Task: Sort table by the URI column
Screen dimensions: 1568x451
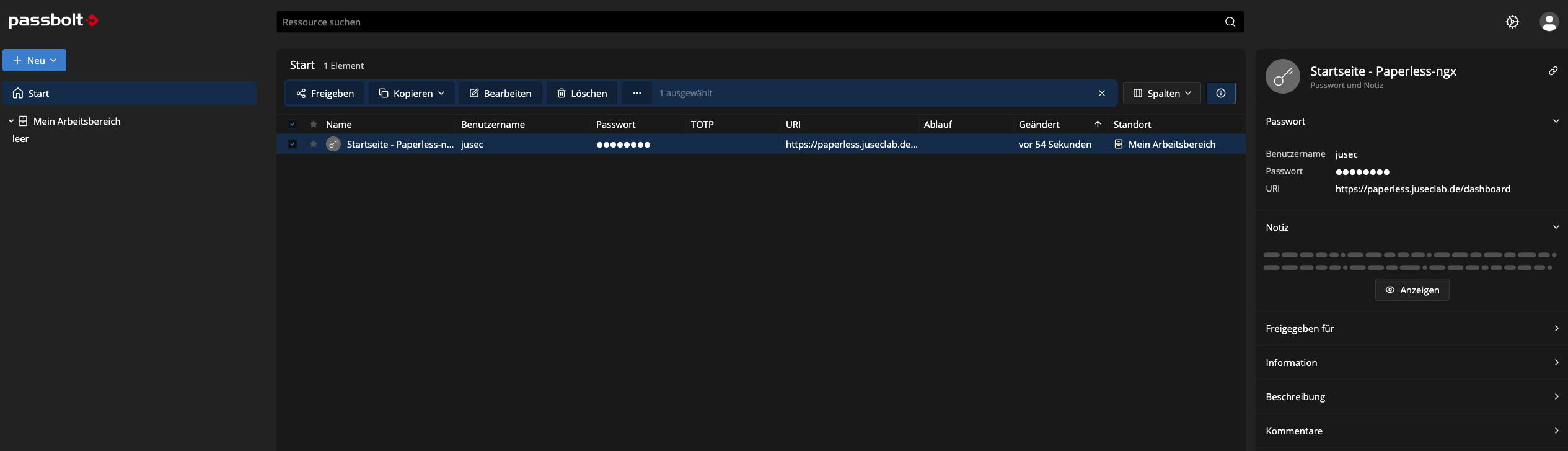Action: click(793, 124)
